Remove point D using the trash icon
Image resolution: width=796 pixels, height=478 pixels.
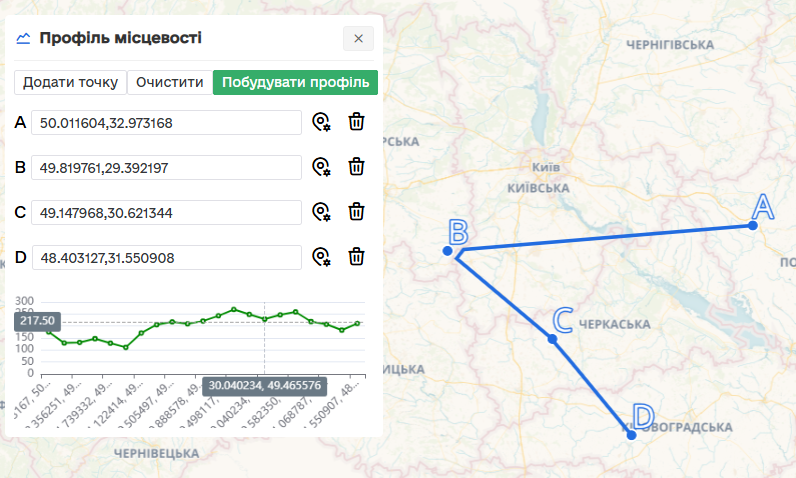(x=356, y=257)
